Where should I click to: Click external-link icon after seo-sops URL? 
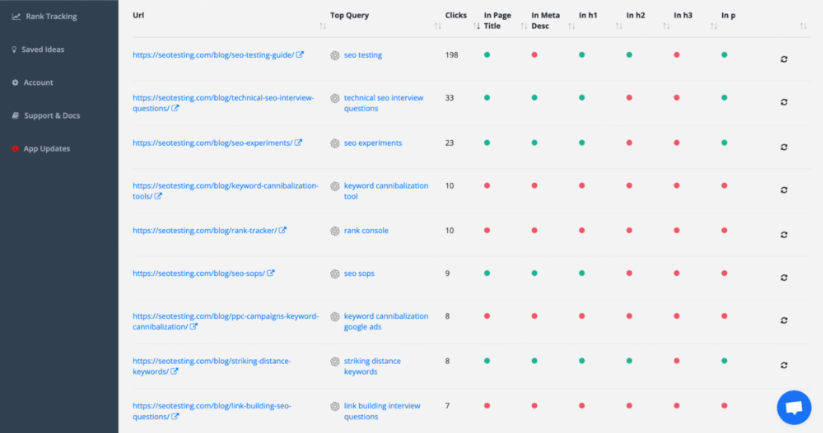coord(271,273)
